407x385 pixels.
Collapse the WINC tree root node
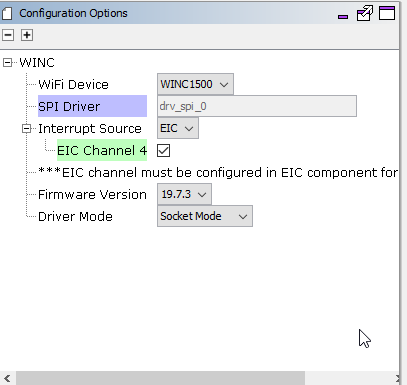point(7,62)
